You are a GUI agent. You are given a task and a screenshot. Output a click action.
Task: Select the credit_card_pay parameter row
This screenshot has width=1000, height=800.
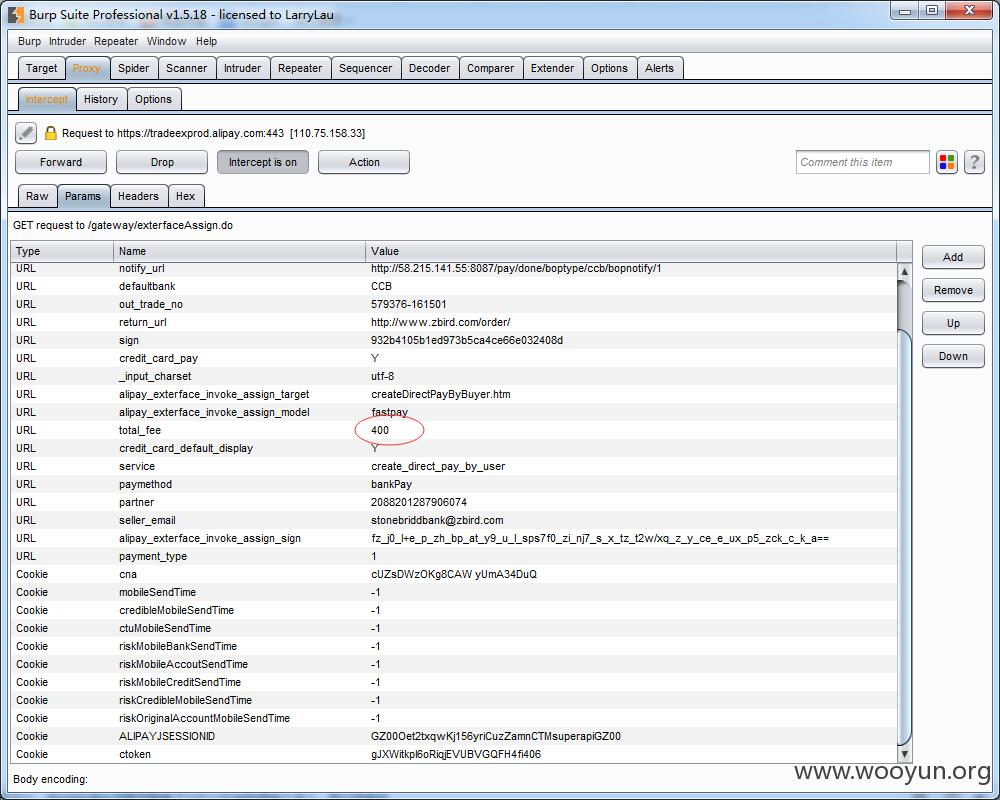pyautogui.click(x=453, y=359)
